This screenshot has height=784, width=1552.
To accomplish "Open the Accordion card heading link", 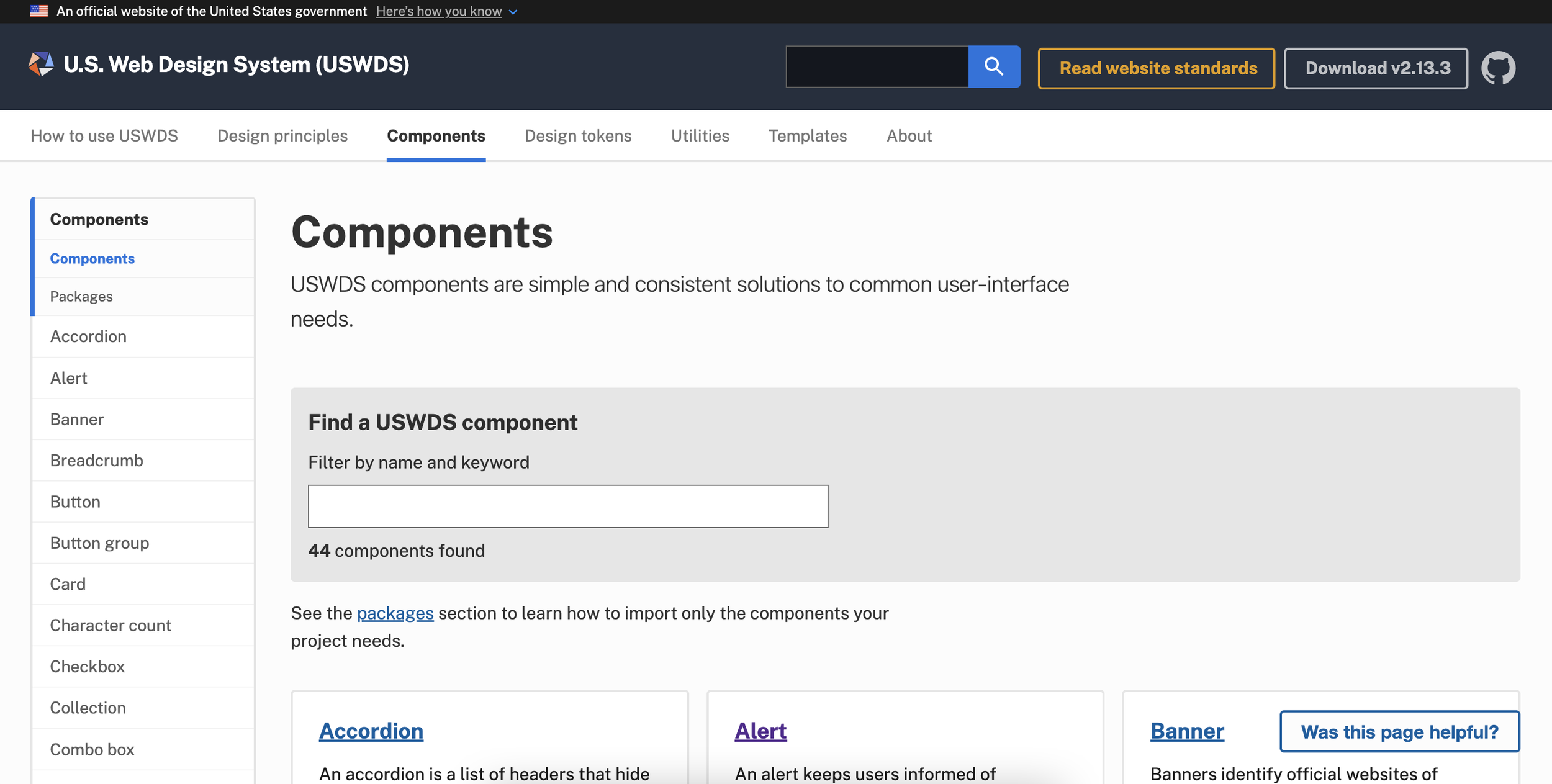I will (371, 731).
